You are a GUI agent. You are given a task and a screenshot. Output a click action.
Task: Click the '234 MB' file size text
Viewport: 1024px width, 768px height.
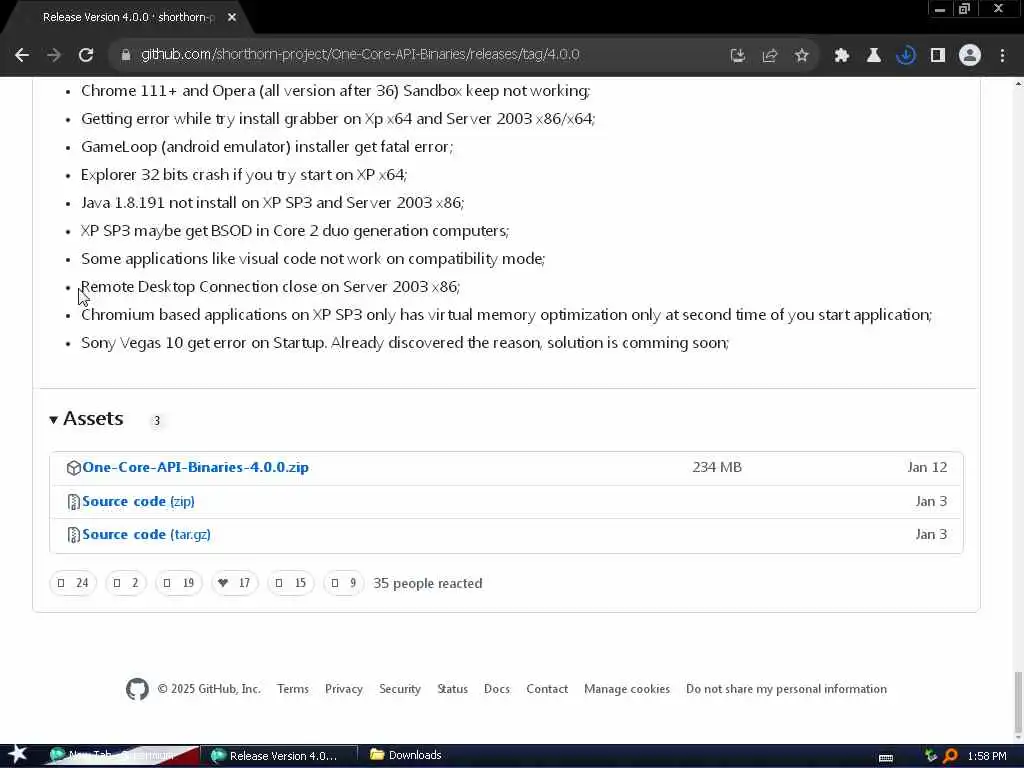[x=717, y=468]
